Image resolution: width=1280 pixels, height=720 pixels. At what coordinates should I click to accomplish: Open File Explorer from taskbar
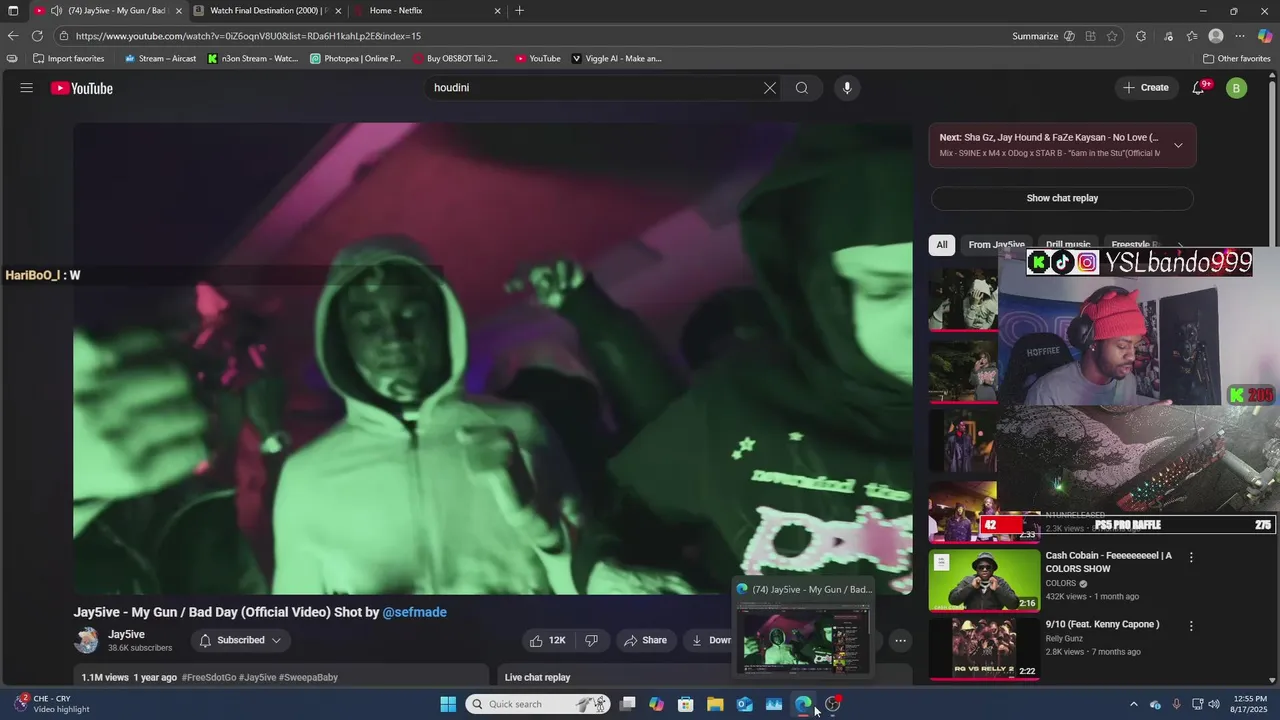[x=715, y=704]
